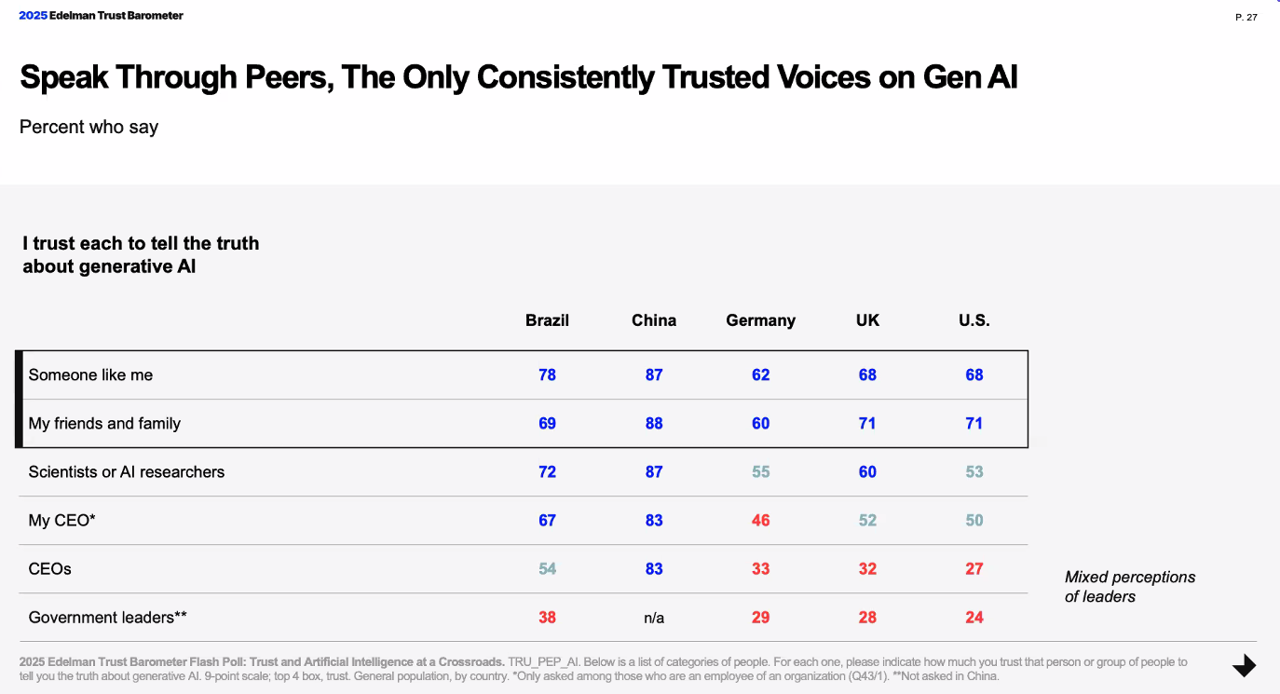The image size is (1280, 694).
Task: Click the 'CEOs' row label
Action: (50, 569)
